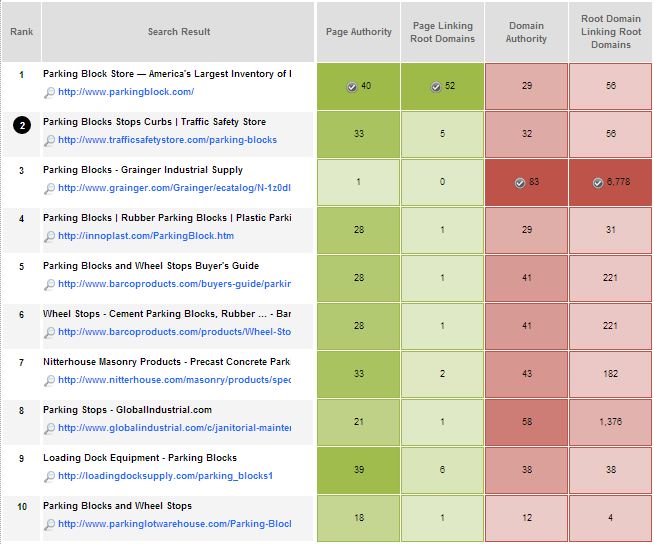Image resolution: width=654 pixels, height=544 pixels.
Task: Click checkmark badge in Domain Authority 83 cell
Action: coord(519,183)
